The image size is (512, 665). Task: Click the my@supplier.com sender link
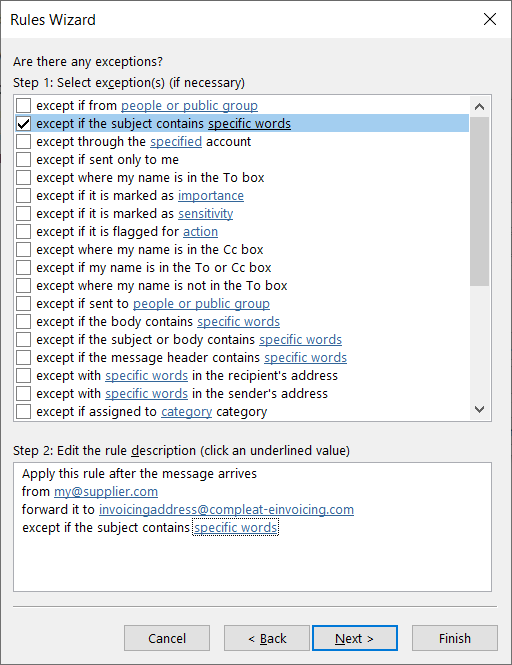106,492
